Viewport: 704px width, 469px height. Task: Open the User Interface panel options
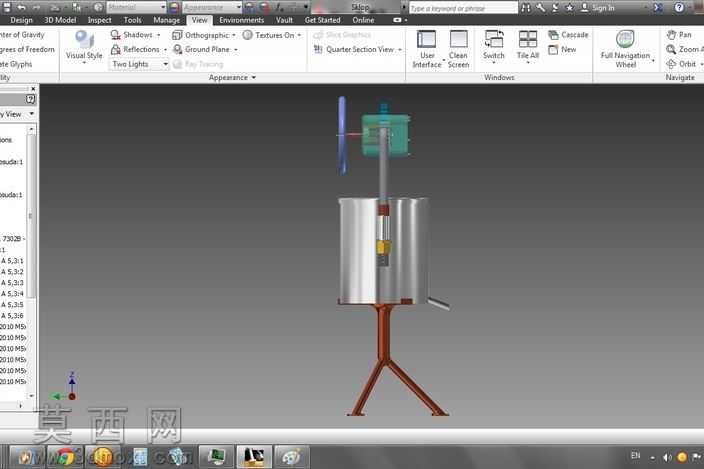[x=427, y=48]
